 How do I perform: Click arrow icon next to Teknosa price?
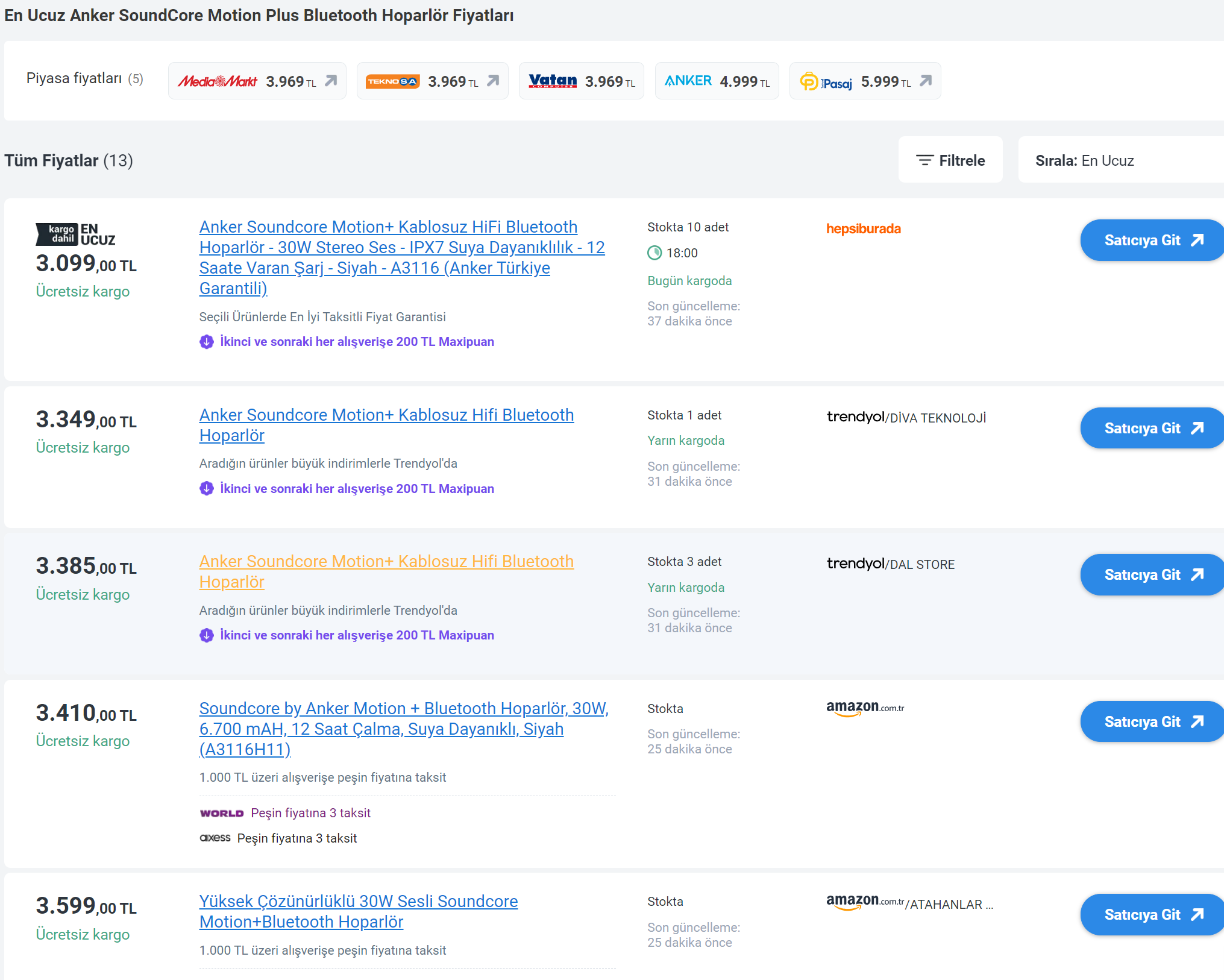click(493, 80)
